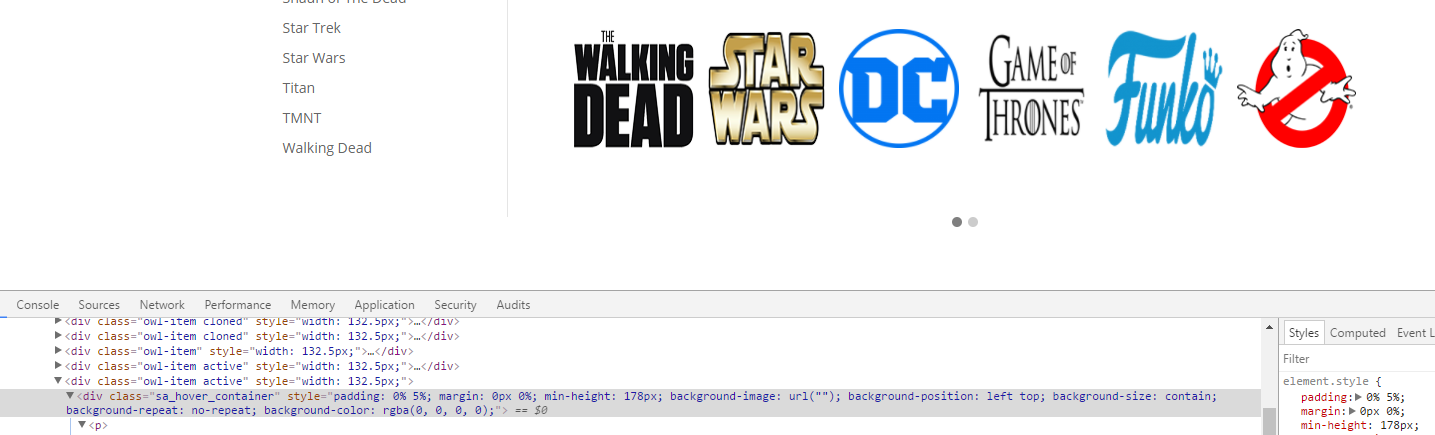Expand the margin shorthand in element.style
This screenshot has width=1435, height=435.
tap(1351, 411)
